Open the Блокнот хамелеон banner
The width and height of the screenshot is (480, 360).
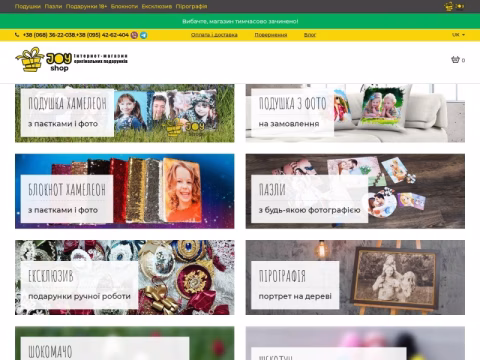[125, 191]
